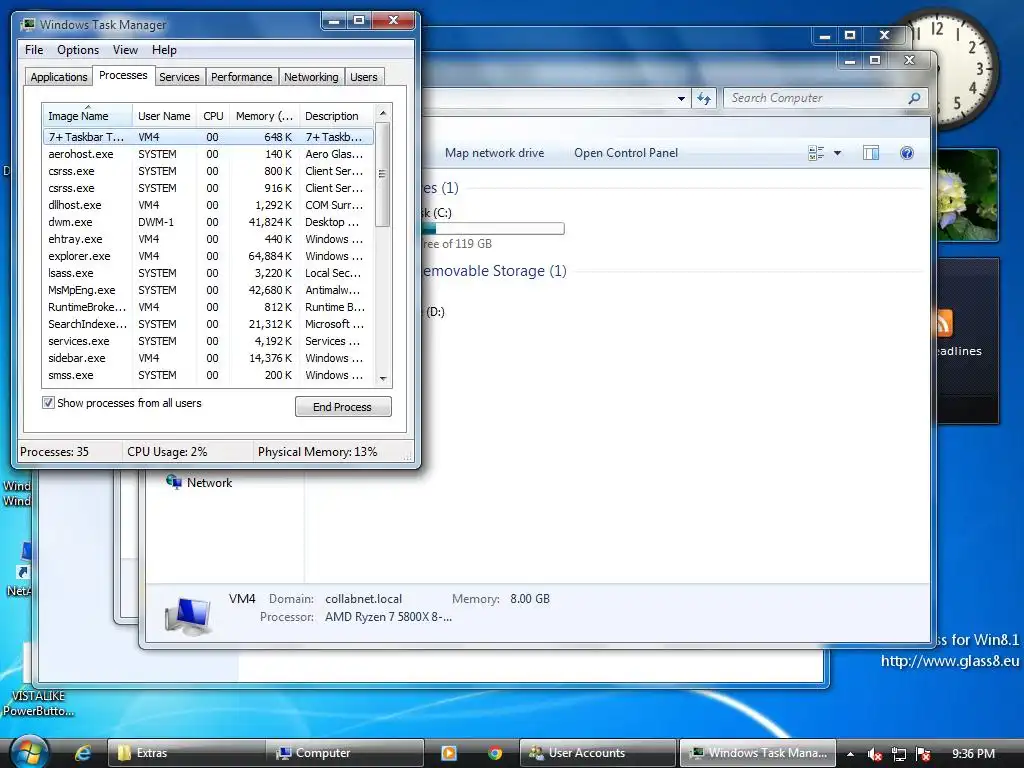Click the Help icon in Computer window
This screenshot has height=768, width=1024.
(906, 153)
